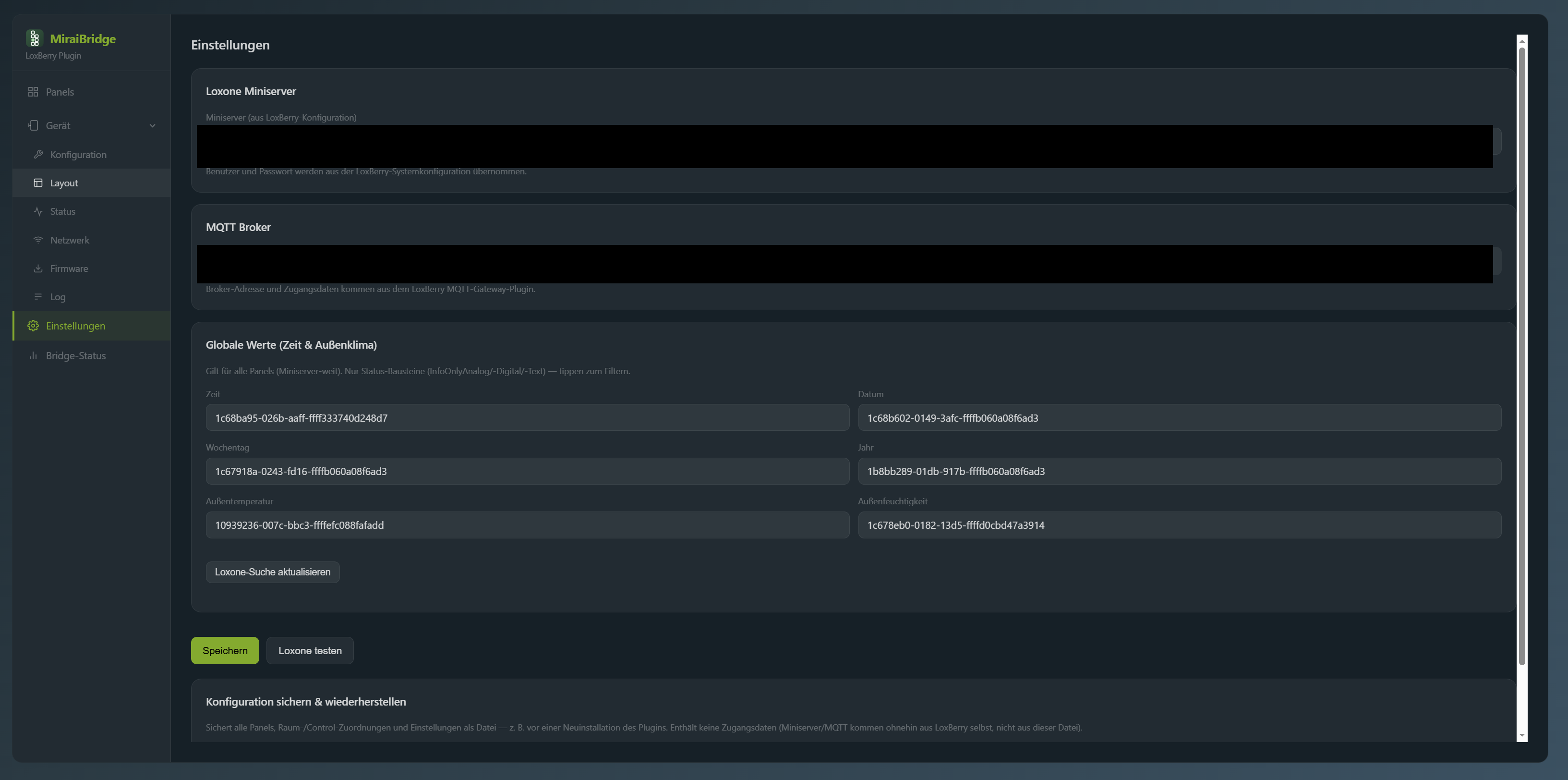Click the Gerät device icon
This screenshot has height=780, width=1568.
33,125
